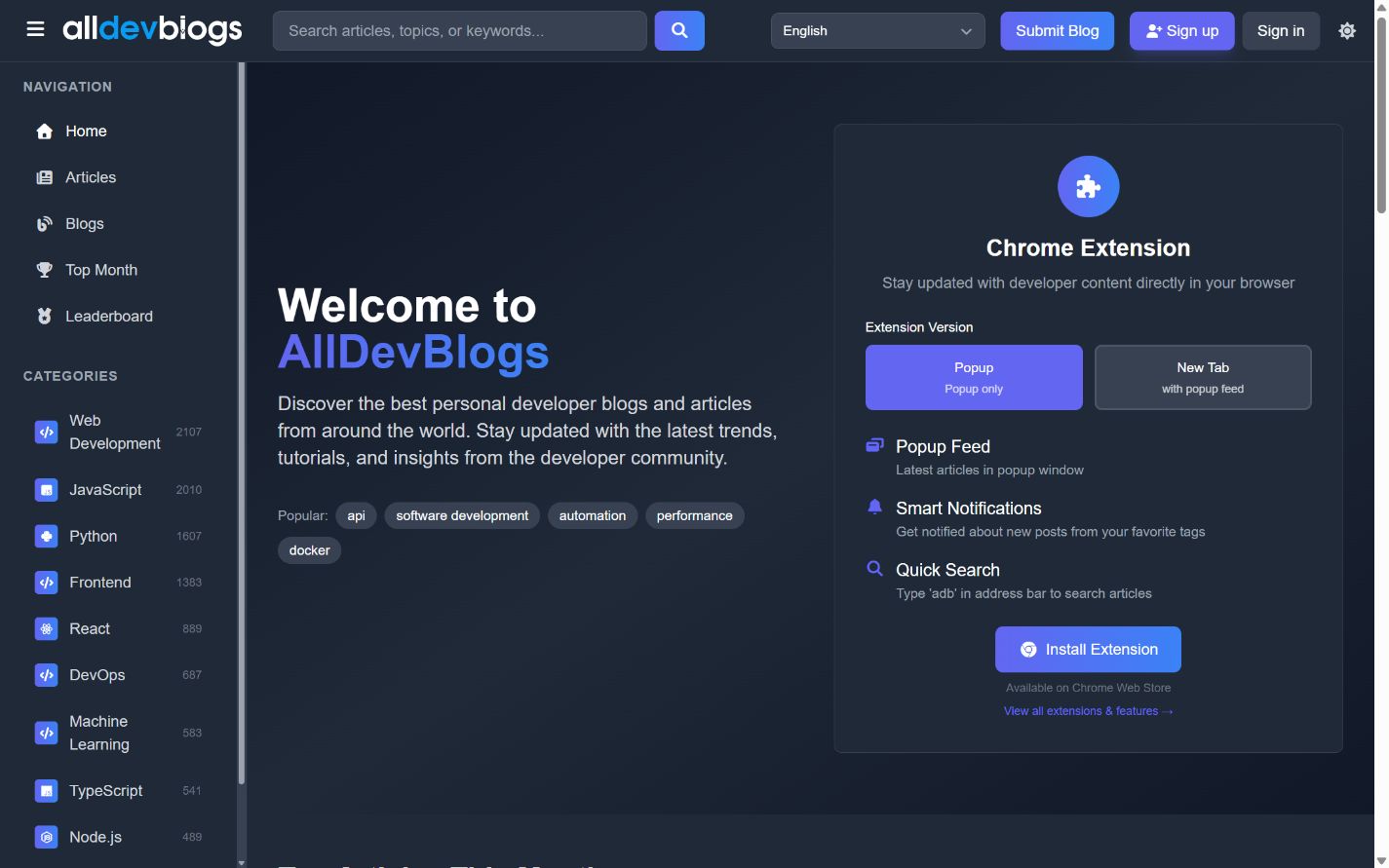This screenshot has width=1389, height=868.
Task: Click the Leaderboard medal icon
Action: tap(44, 317)
